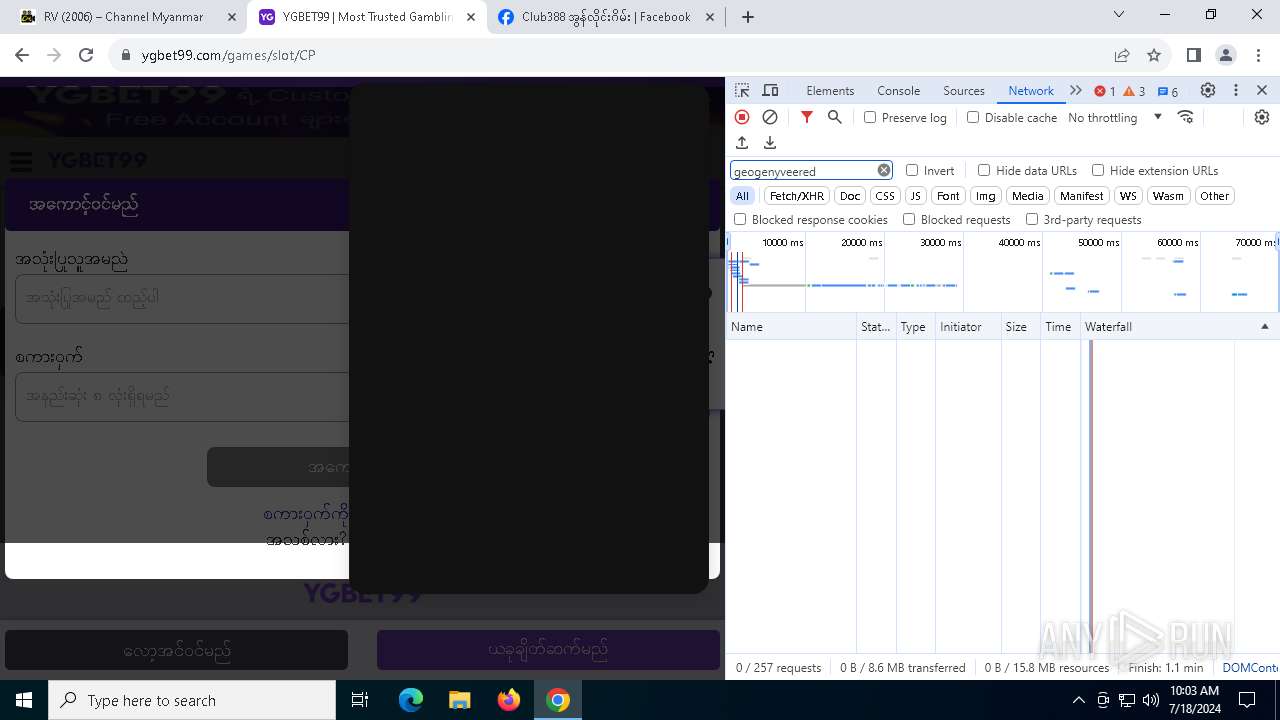Sort by Waterfall column arrow
Screen dimensions: 1280x720
point(1264,327)
